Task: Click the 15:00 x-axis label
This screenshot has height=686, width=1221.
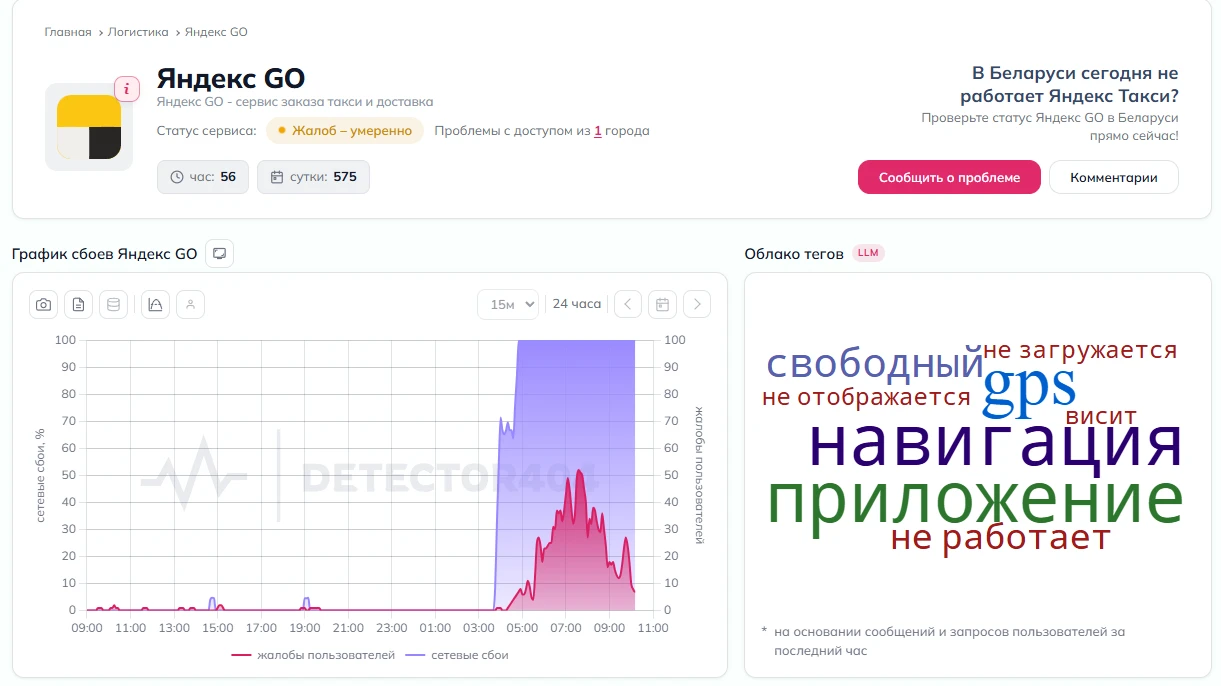Action: pos(217,628)
